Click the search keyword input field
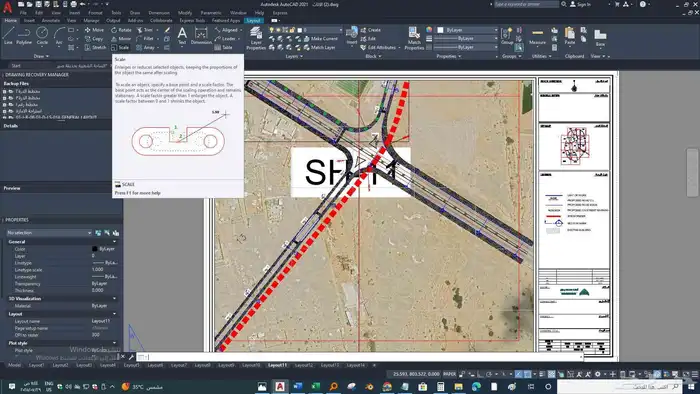This screenshot has width=700, height=394. pyautogui.click(x=526, y=4)
